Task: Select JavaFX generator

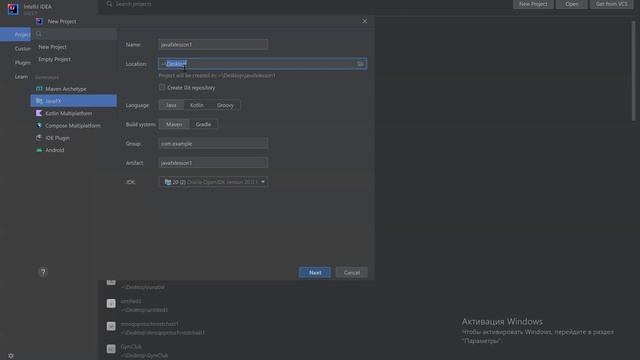Action: [73, 101]
